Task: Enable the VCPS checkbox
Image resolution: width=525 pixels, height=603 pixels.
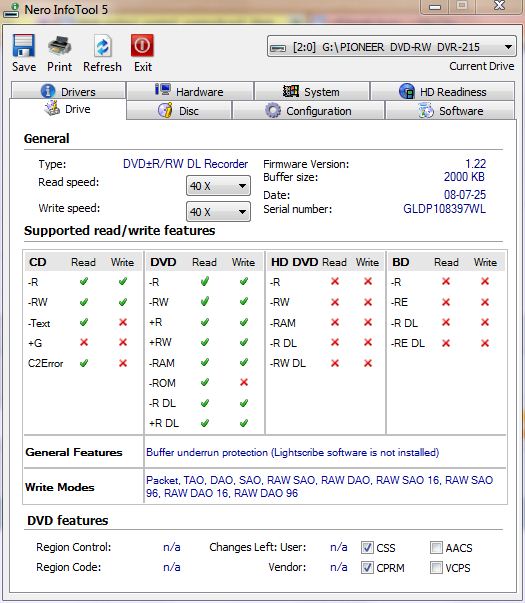Action: [x=436, y=567]
